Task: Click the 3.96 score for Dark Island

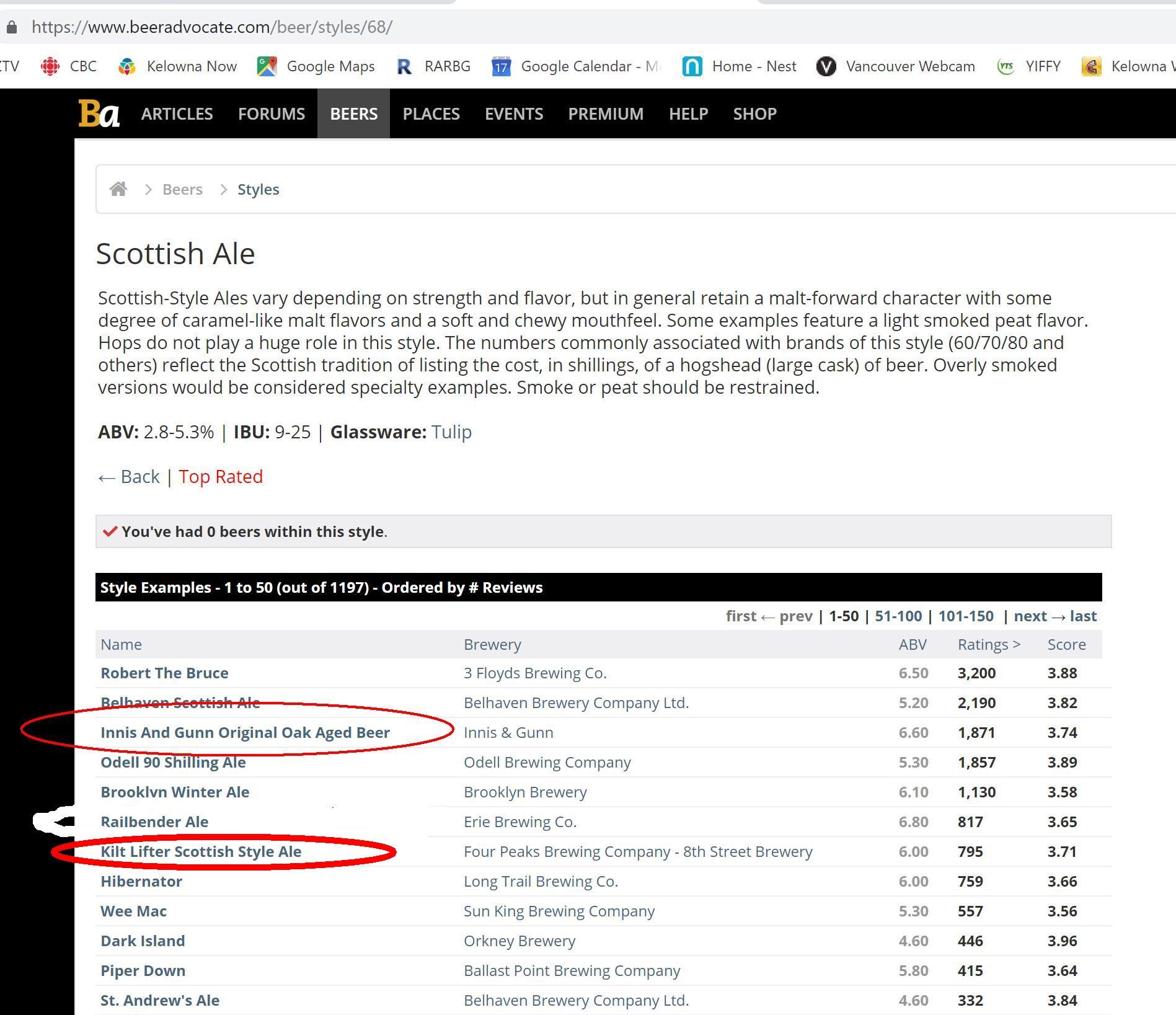Action: pos(1063,941)
